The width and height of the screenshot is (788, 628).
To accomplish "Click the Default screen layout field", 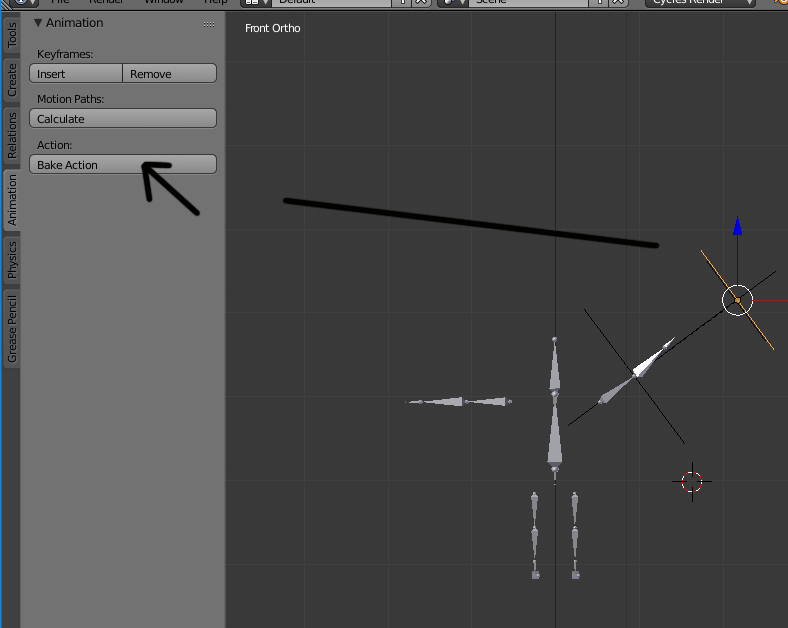I will (x=332, y=3).
